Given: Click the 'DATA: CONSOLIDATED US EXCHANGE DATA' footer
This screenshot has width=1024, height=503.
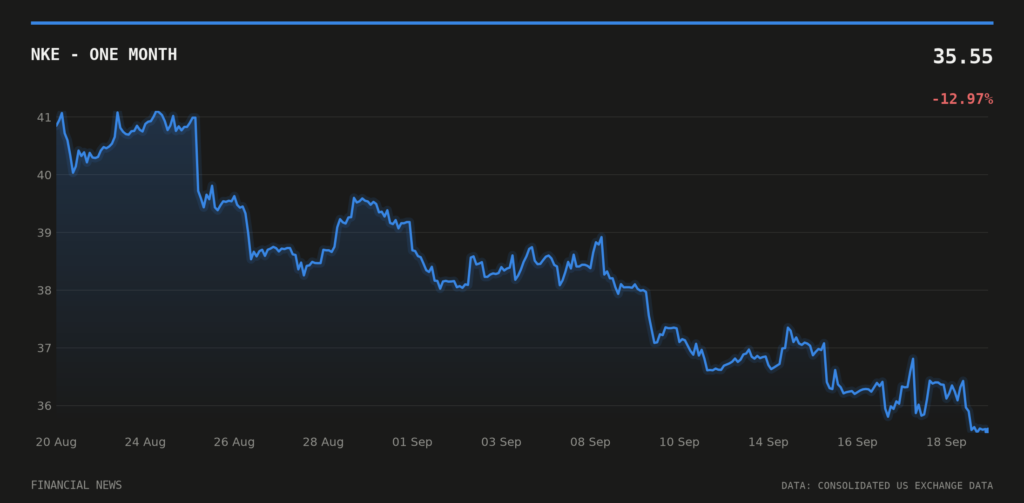Looking at the screenshot, I should 887,486.
